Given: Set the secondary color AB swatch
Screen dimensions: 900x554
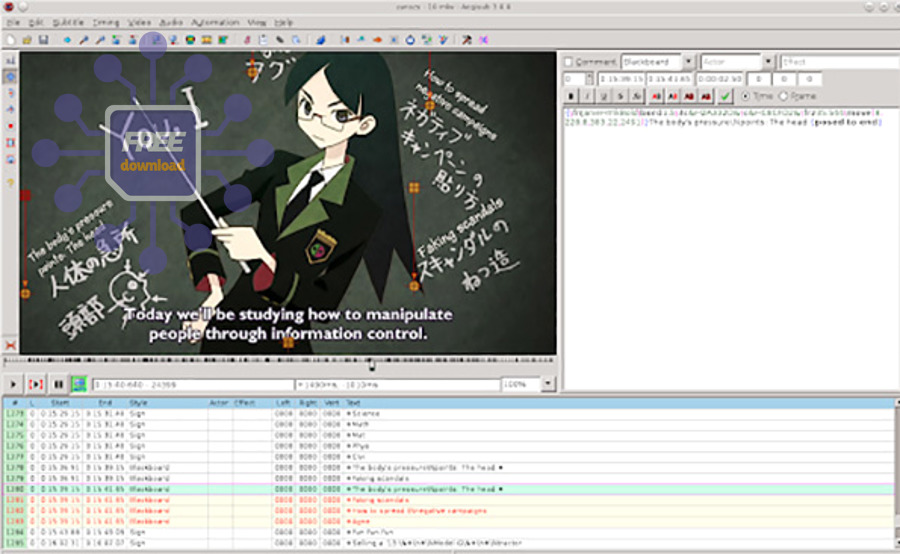Looking at the screenshot, I should pos(673,96).
